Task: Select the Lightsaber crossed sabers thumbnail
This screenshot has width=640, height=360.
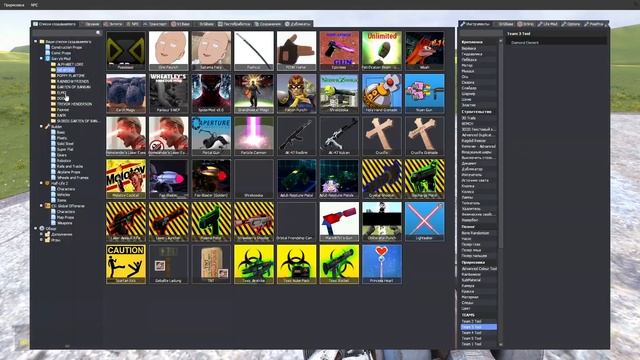Action: pos(424,221)
